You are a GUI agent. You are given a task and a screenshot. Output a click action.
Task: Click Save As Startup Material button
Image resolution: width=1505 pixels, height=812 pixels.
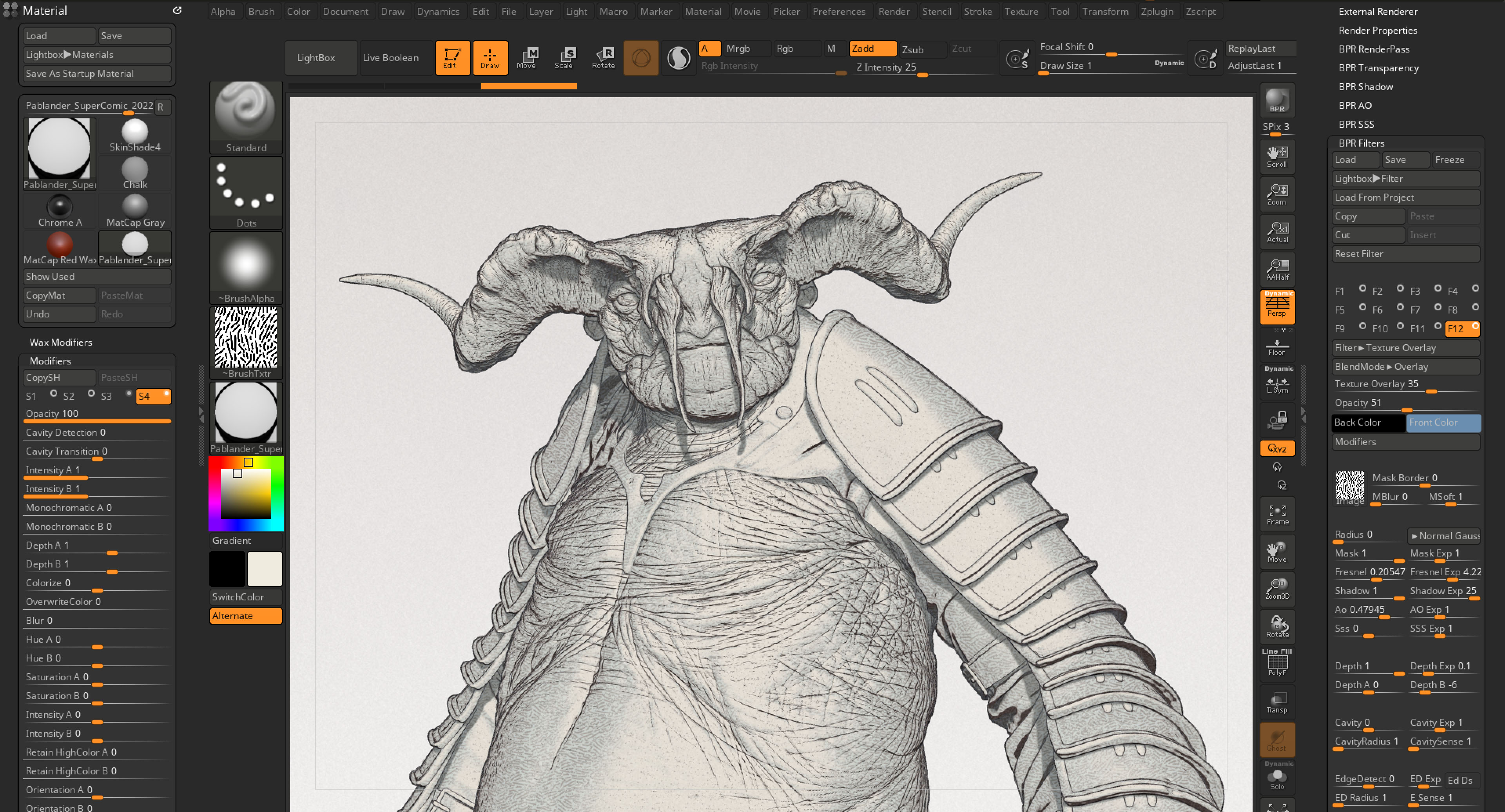97,73
